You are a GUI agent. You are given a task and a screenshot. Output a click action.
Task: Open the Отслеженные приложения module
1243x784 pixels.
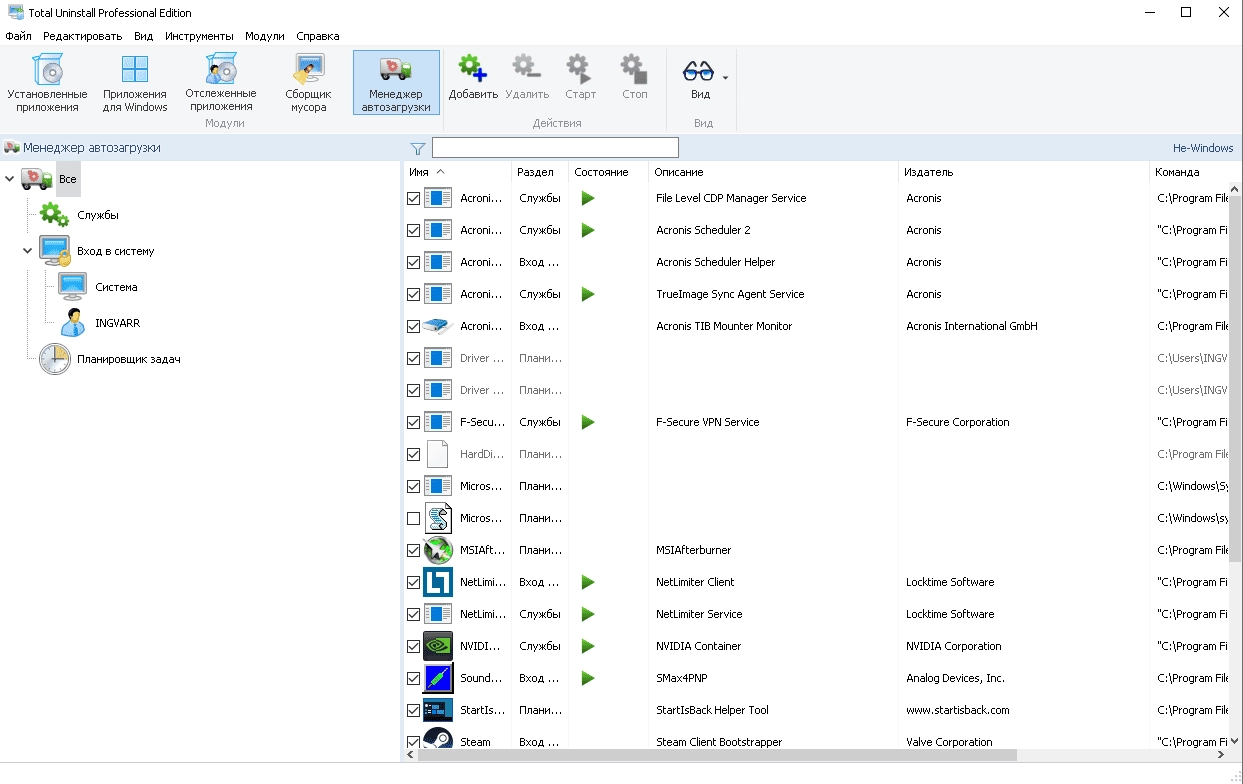[x=221, y=83]
